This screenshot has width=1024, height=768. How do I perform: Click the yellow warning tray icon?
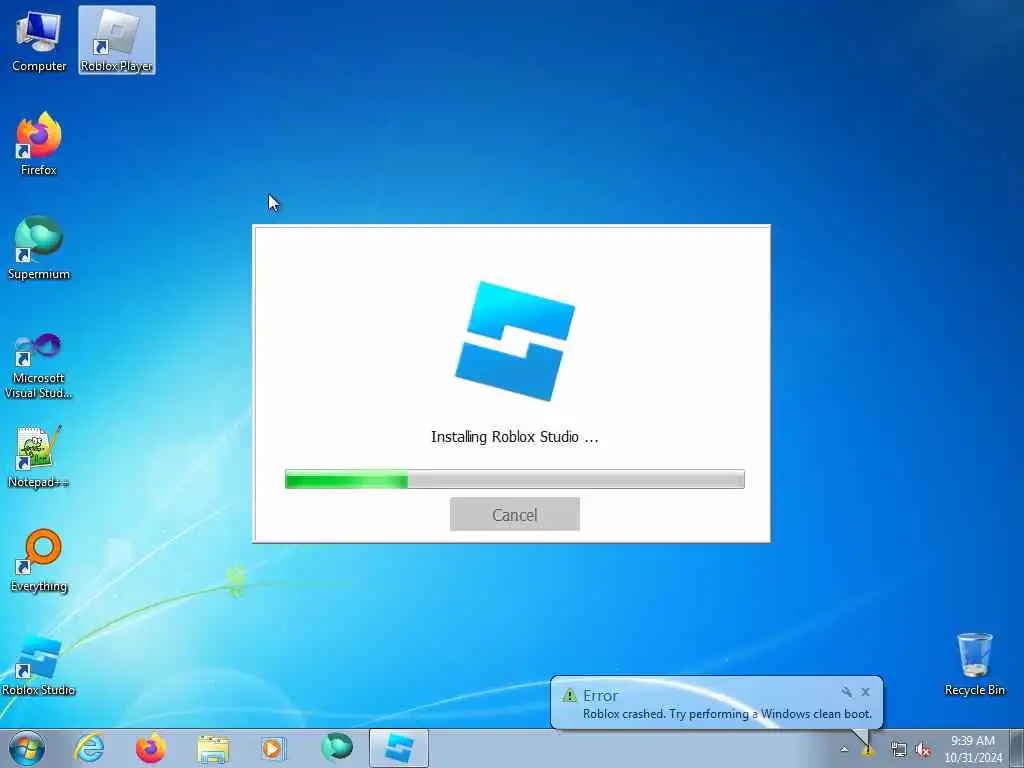tap(868, 750)
